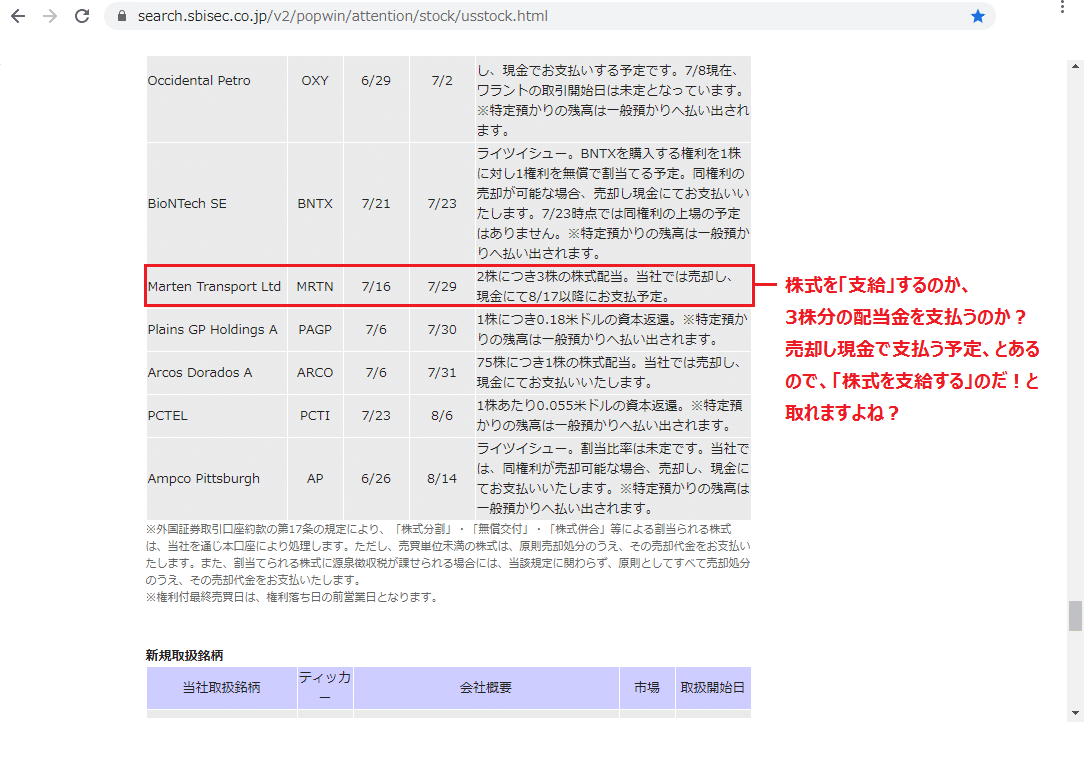Screen dimensions: 1088x772
Task: Click the 8/6 date in PCTI row
Action: [x=442, y=415]
